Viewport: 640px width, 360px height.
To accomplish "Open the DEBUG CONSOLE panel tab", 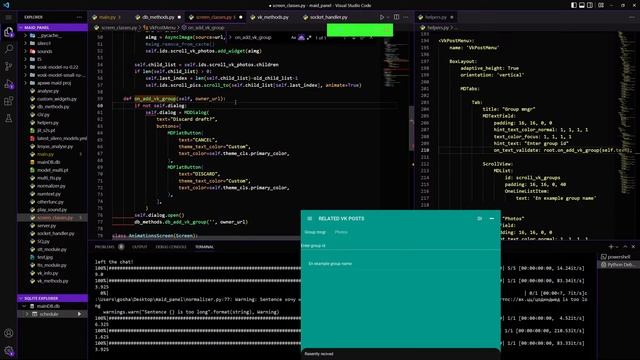I will (171, 247).
